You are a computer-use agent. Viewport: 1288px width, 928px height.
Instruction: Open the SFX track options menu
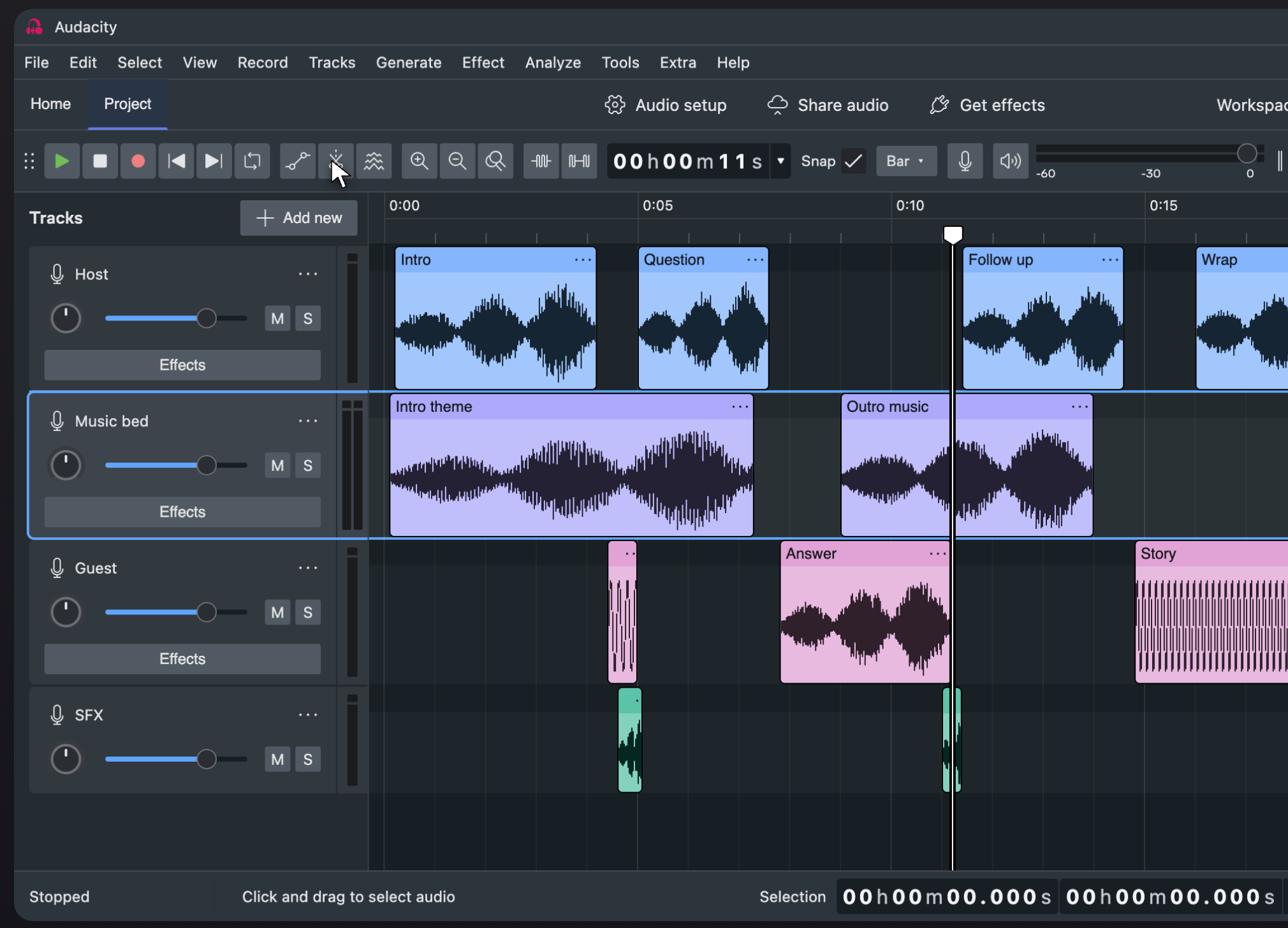click(x=308, y=714)
